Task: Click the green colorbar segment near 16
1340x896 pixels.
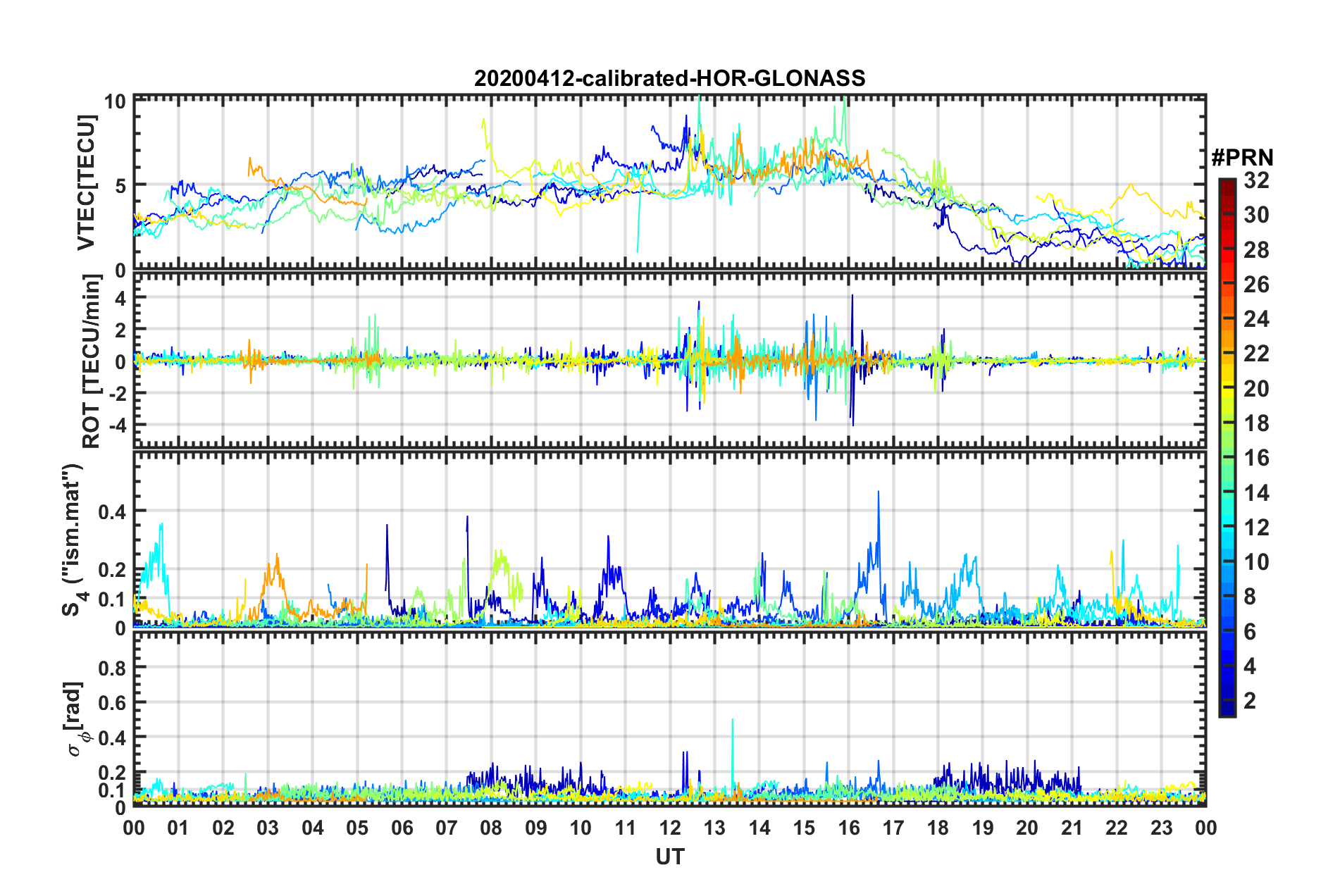Action: pos(1227,458)
